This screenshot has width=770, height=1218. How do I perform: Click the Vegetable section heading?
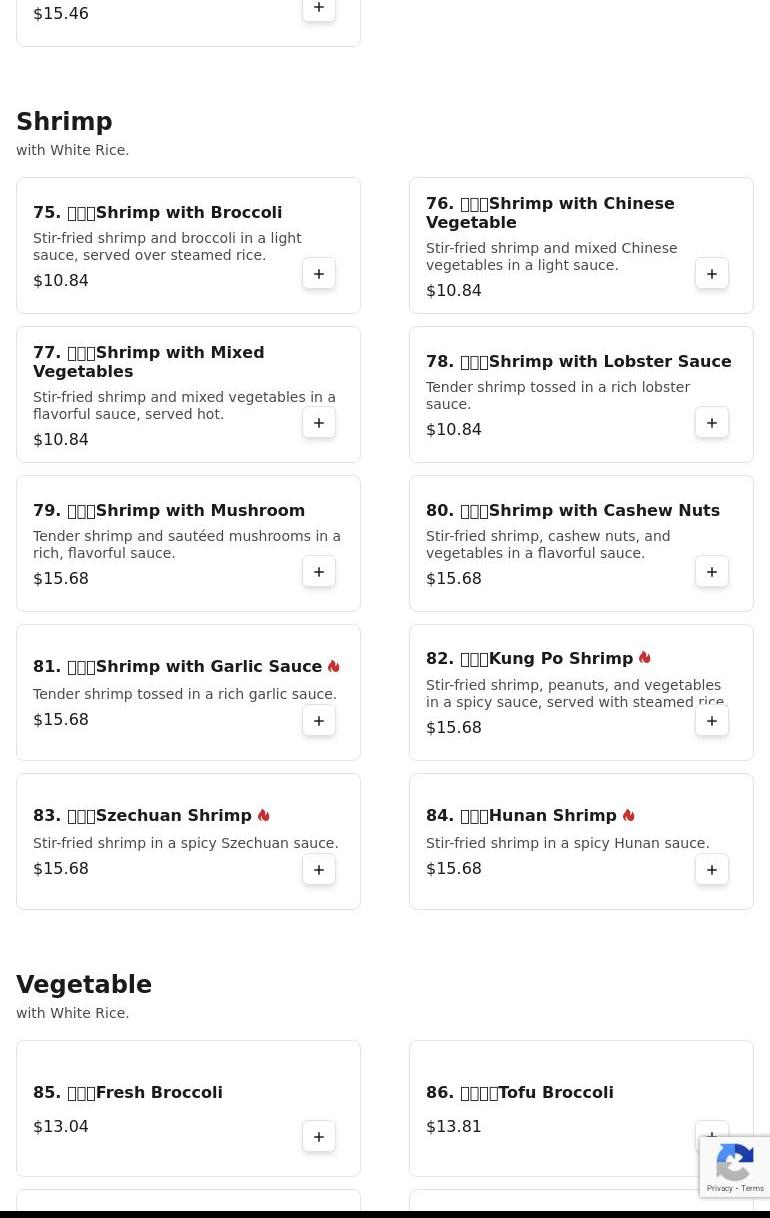pyautogui.click(x=84, y=985)
